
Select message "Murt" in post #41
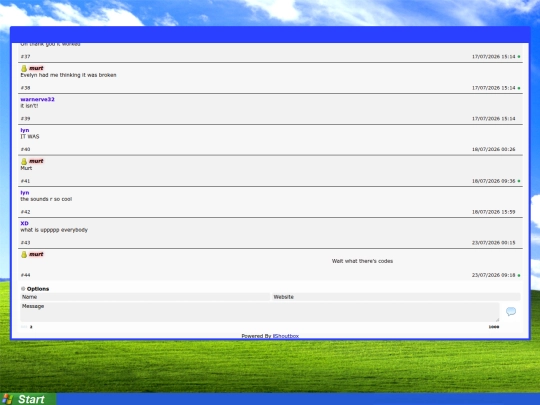(x=26, y=168)
